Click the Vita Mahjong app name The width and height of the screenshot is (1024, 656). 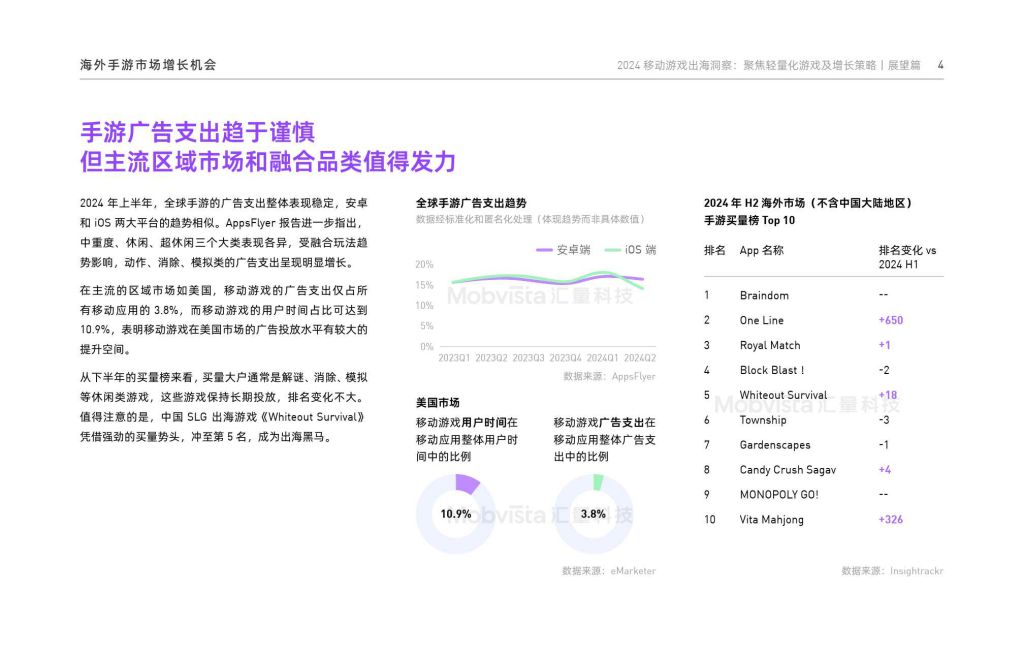click(771, 519)
